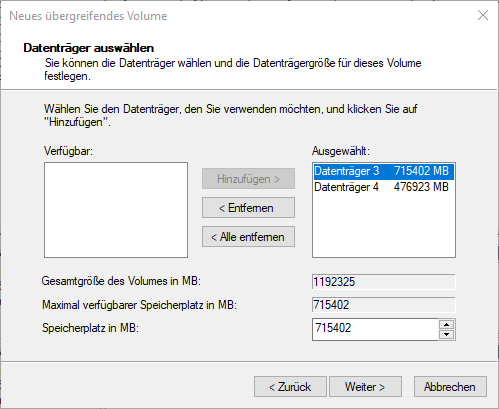Viewport: 499px width, 409px height.
Task: Select Datenträger 3 in Ausgewählt list
Action: (384, 171)
